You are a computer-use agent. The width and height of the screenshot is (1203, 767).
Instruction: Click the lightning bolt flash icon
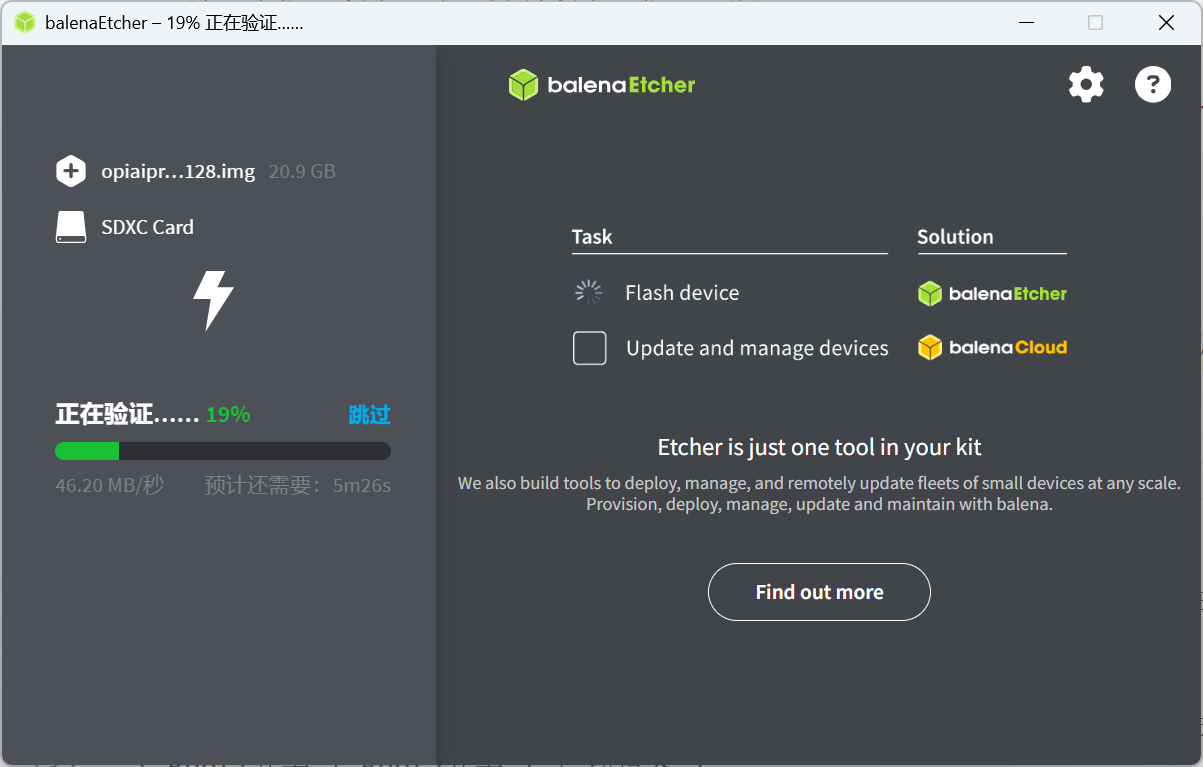pyautogui.click(x=213, y=300)
